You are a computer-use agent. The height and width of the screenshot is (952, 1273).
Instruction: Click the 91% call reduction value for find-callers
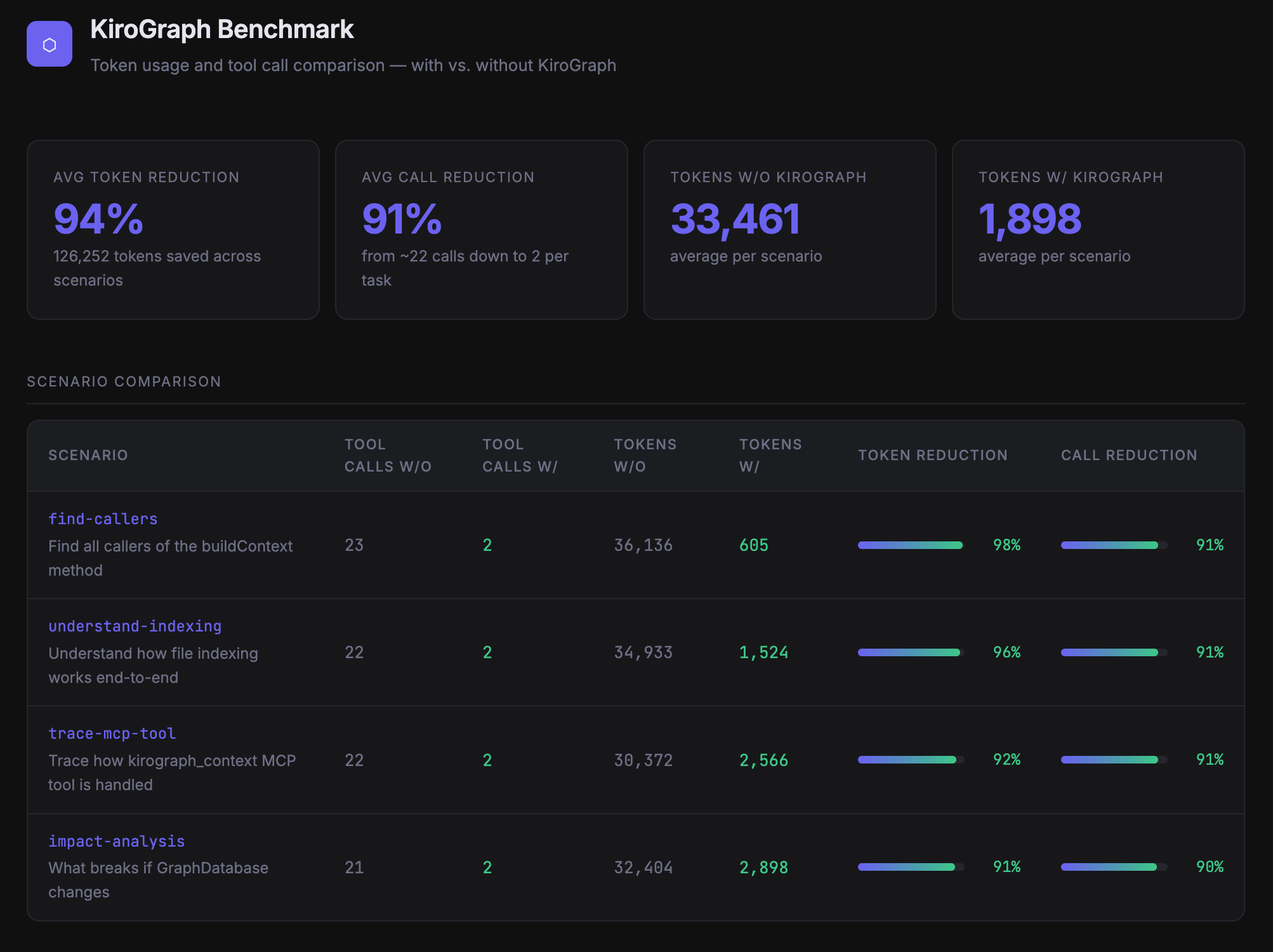(x=1210, y=545)
